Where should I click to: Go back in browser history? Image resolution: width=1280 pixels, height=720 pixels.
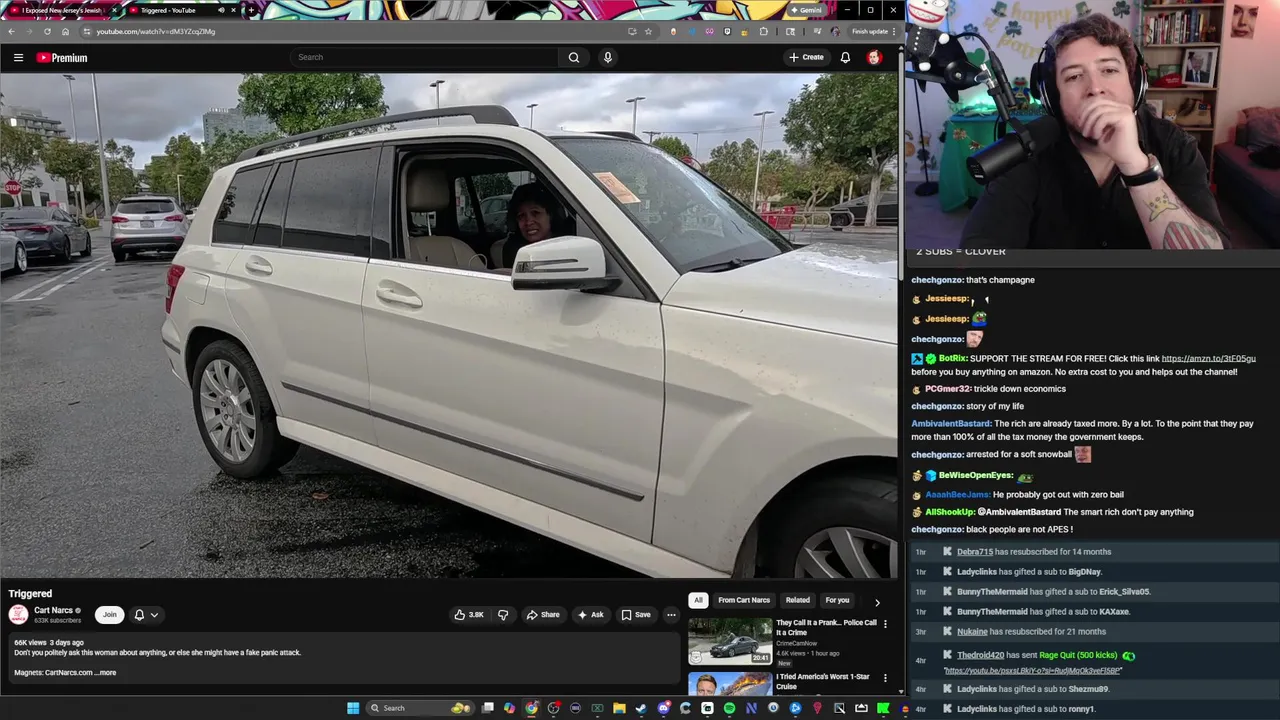(11, 31)
